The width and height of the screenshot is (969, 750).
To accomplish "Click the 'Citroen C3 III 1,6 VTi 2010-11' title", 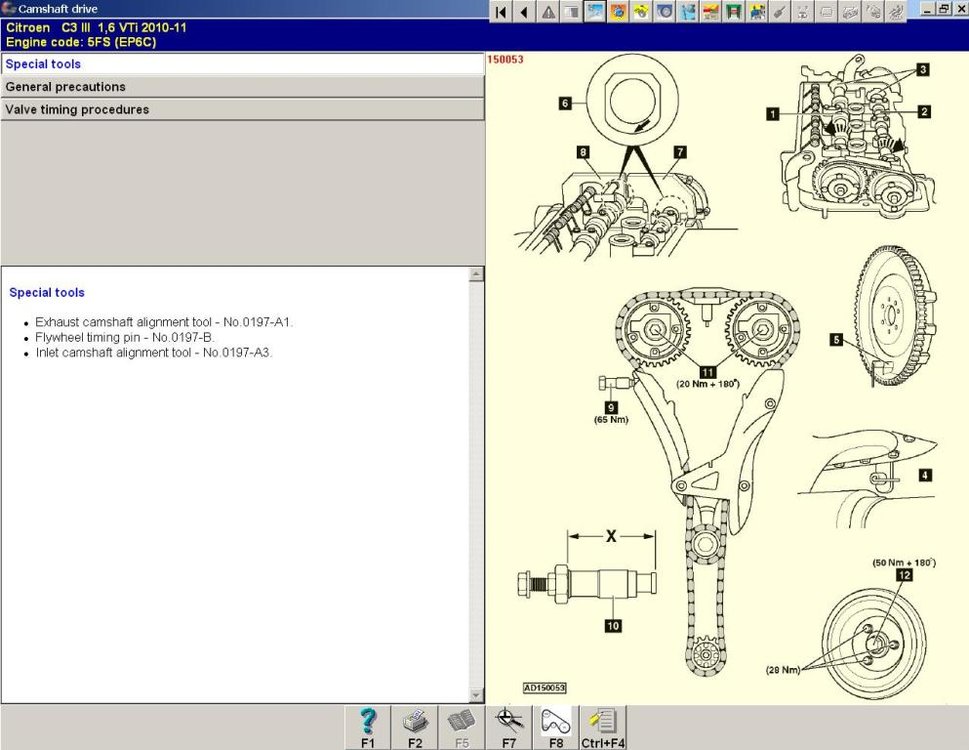I will pos(96,27).
